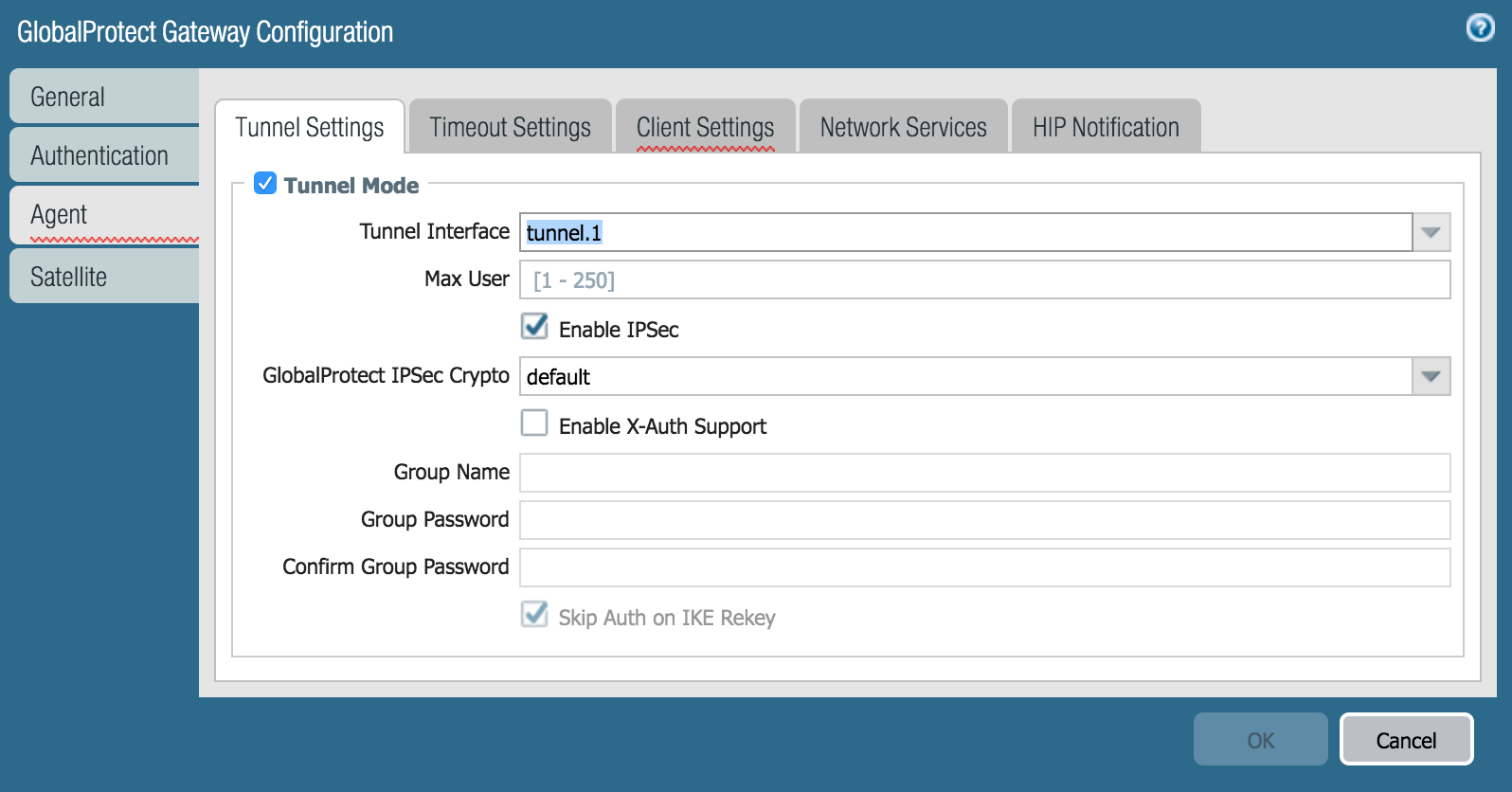Expand the Tunnel Interface dropdown arrow
The image size is (1512, 792).
(1431, 233)
